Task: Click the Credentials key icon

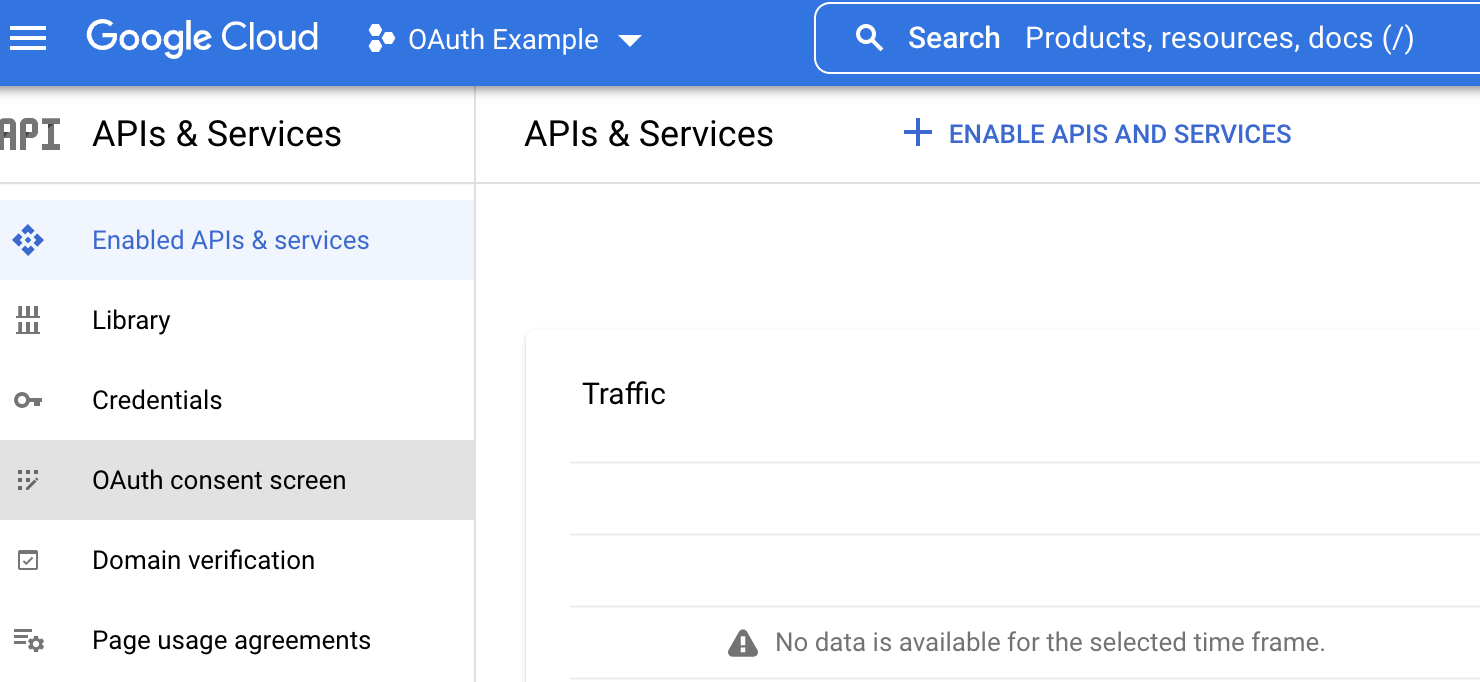Action: click(30, 400)
